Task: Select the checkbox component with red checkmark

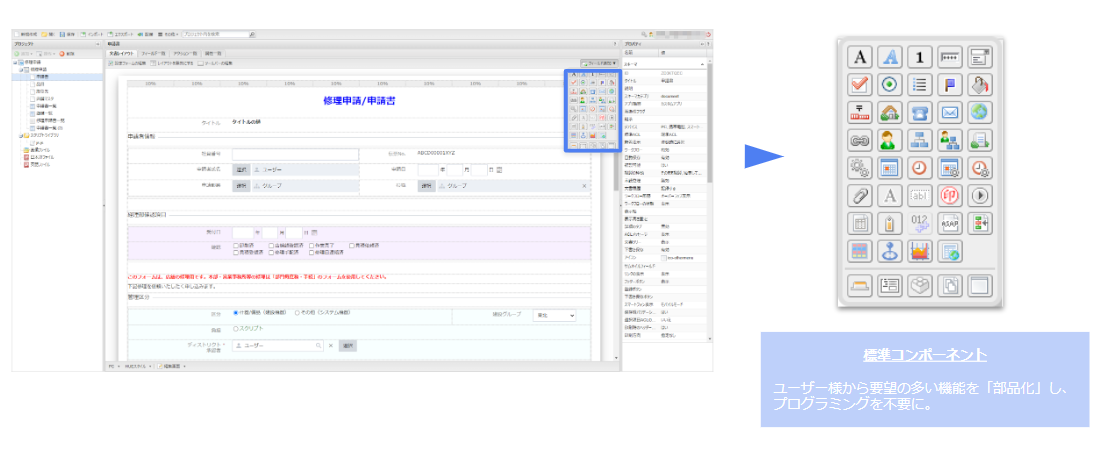Action: [861, 84]
